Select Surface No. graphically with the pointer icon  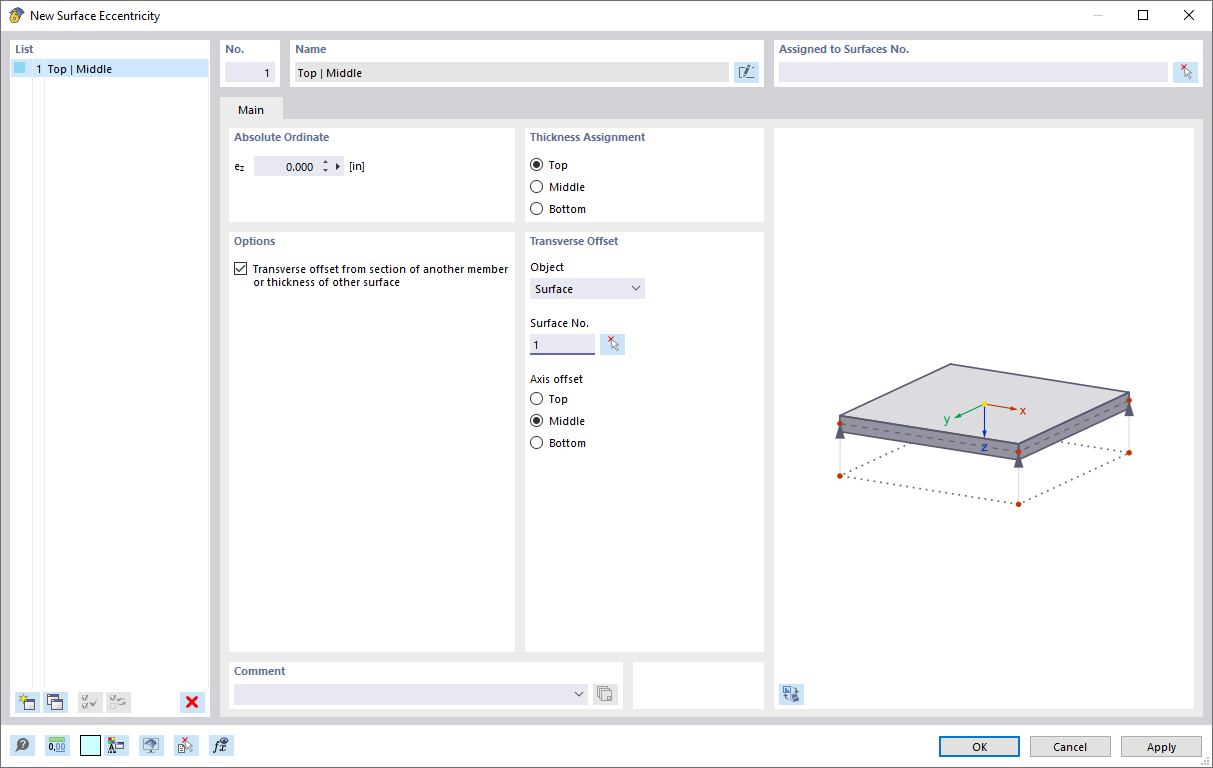pyautogui.click(x=612, y=343)
